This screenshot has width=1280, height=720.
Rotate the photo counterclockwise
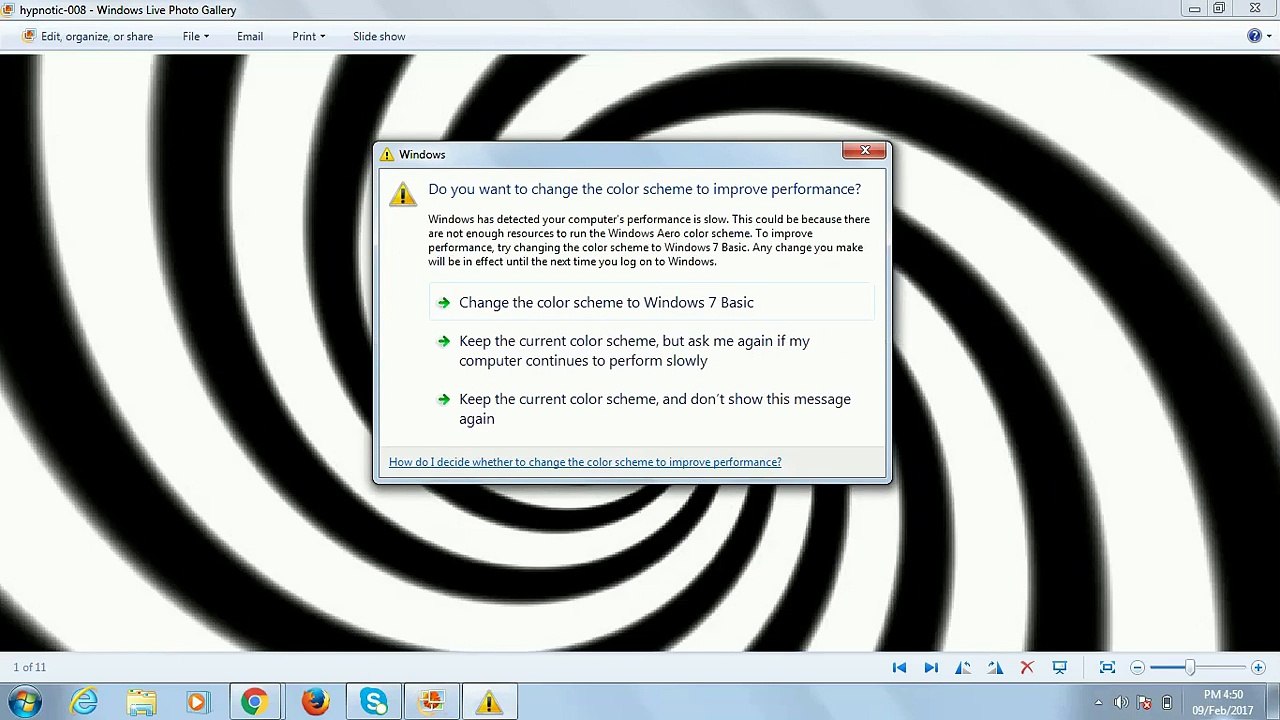pyautogui.click(x=963, y=667)
